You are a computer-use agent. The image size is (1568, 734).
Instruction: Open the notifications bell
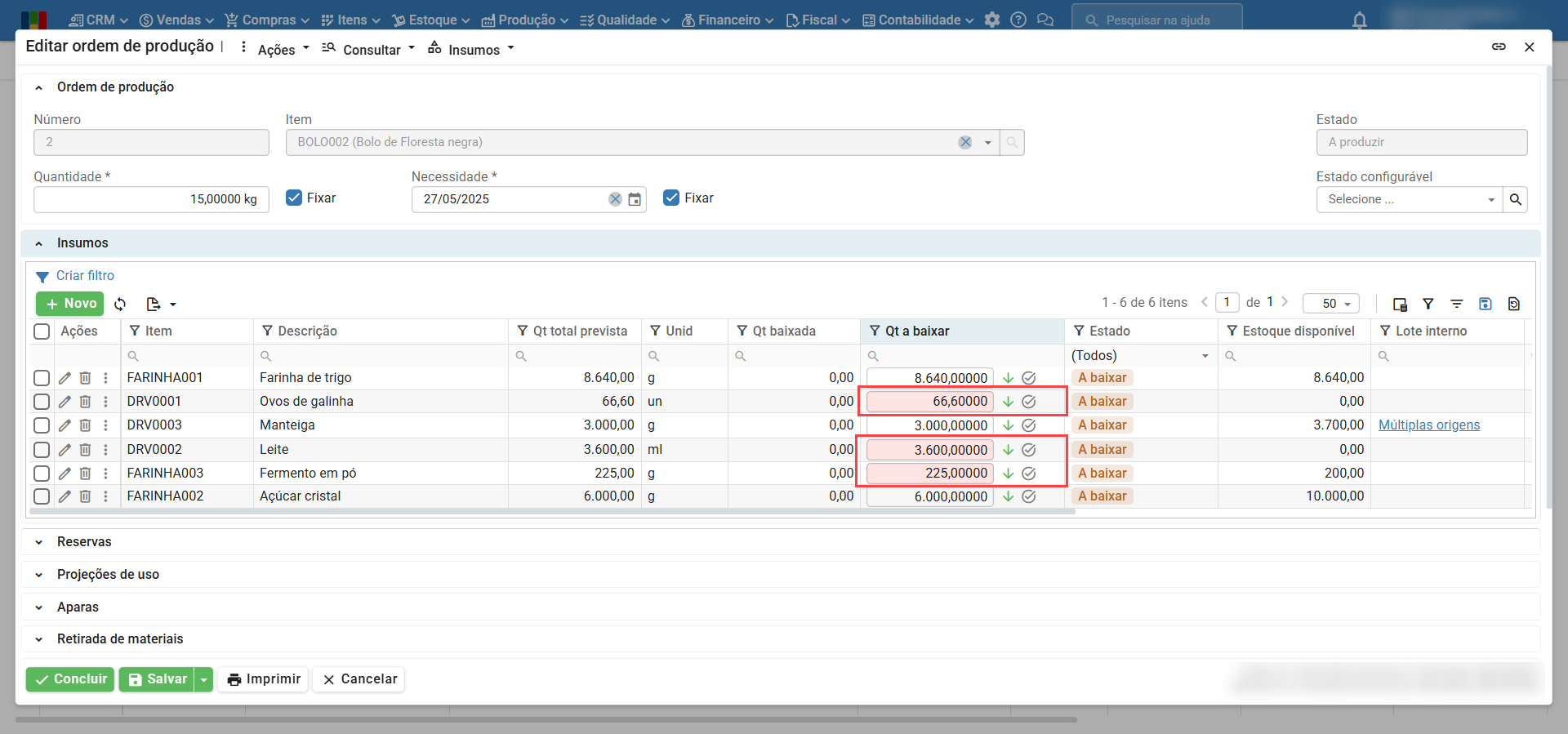click(x=1360, y=20)
